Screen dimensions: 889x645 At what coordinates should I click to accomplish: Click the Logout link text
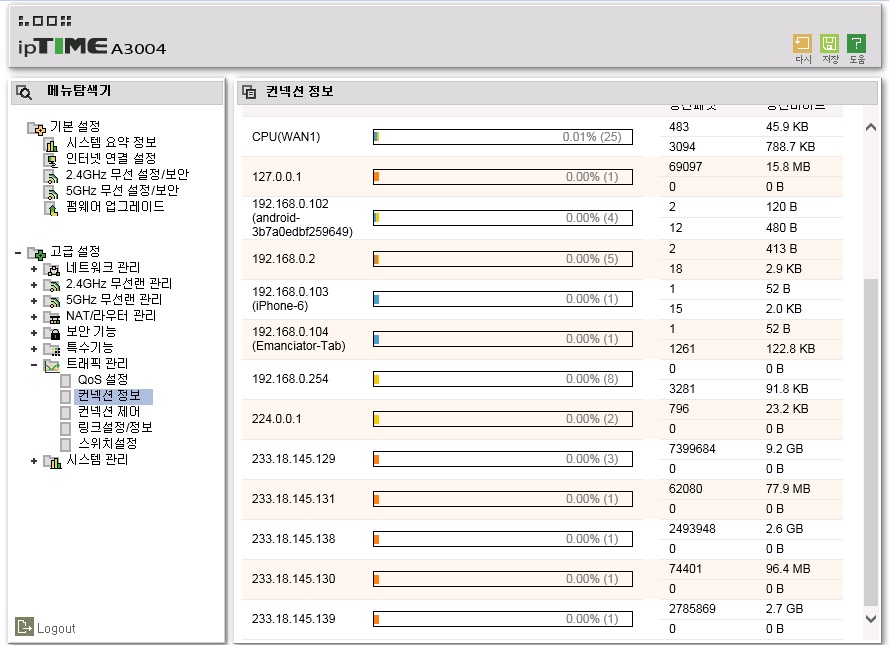(x=56, y=628)
